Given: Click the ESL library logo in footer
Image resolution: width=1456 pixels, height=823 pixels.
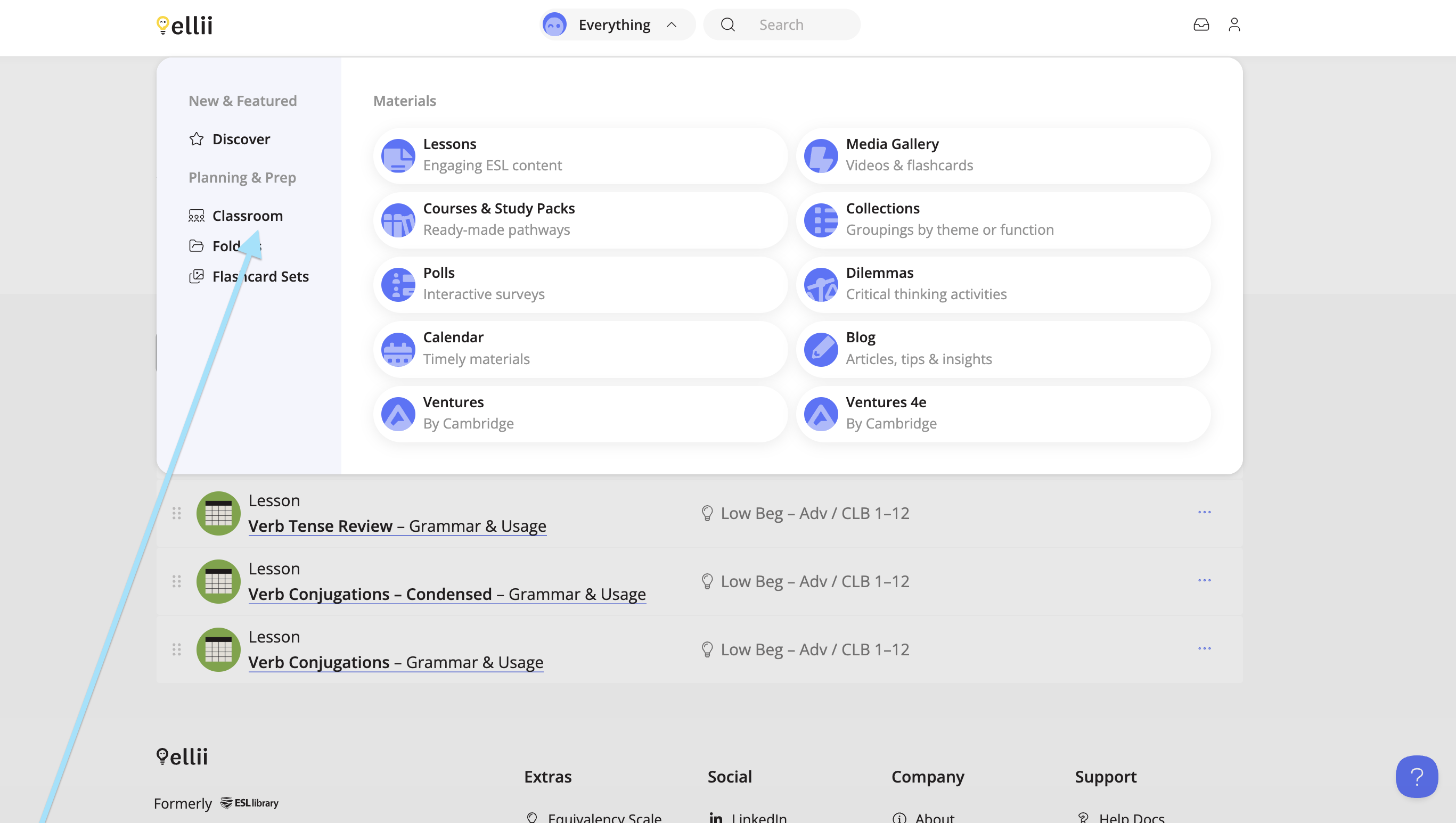Looking at the screenshot, I should [249, 803].
